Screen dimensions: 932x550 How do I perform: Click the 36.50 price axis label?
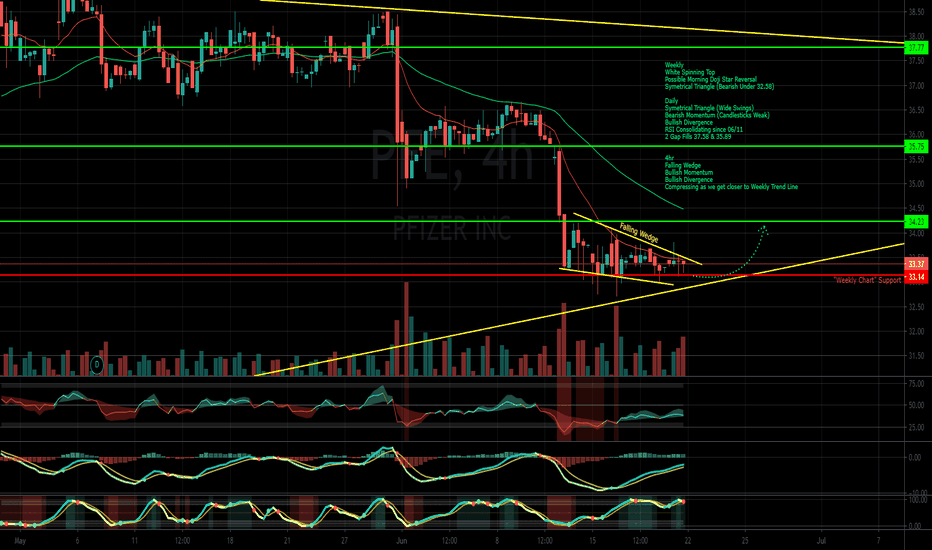click(916, 110)
